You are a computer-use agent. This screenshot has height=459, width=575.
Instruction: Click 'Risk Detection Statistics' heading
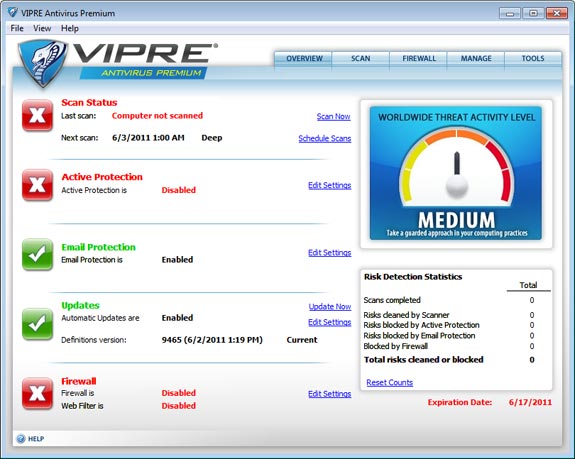[413, 277]
